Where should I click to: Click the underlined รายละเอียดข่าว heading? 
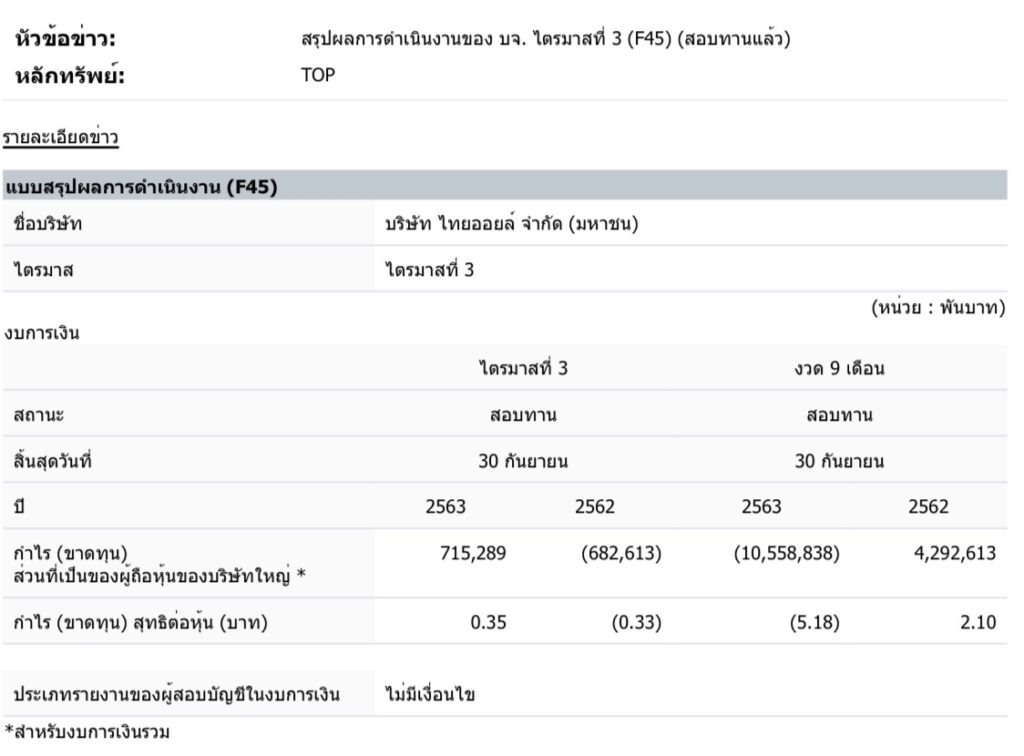60,137
